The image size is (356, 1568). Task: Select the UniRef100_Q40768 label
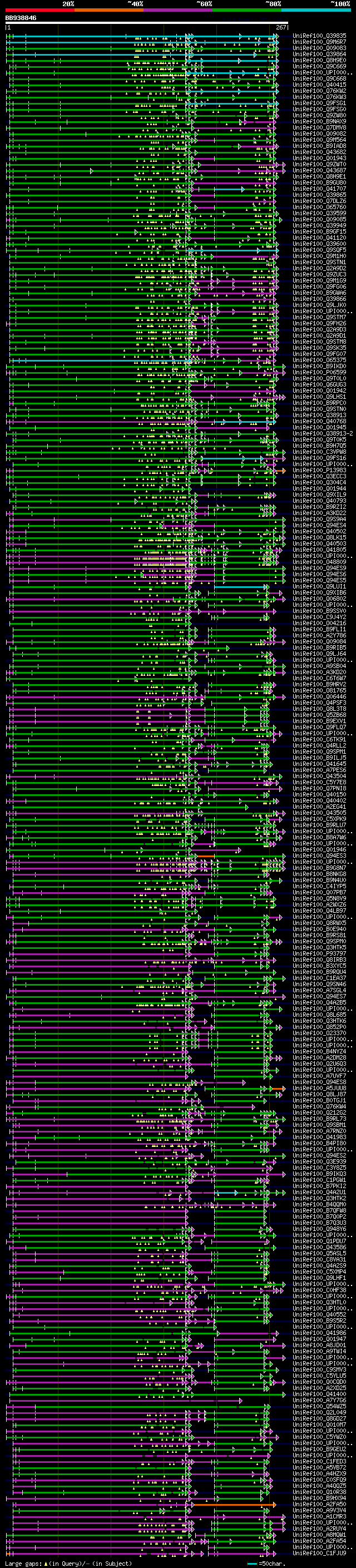[319, 421]
